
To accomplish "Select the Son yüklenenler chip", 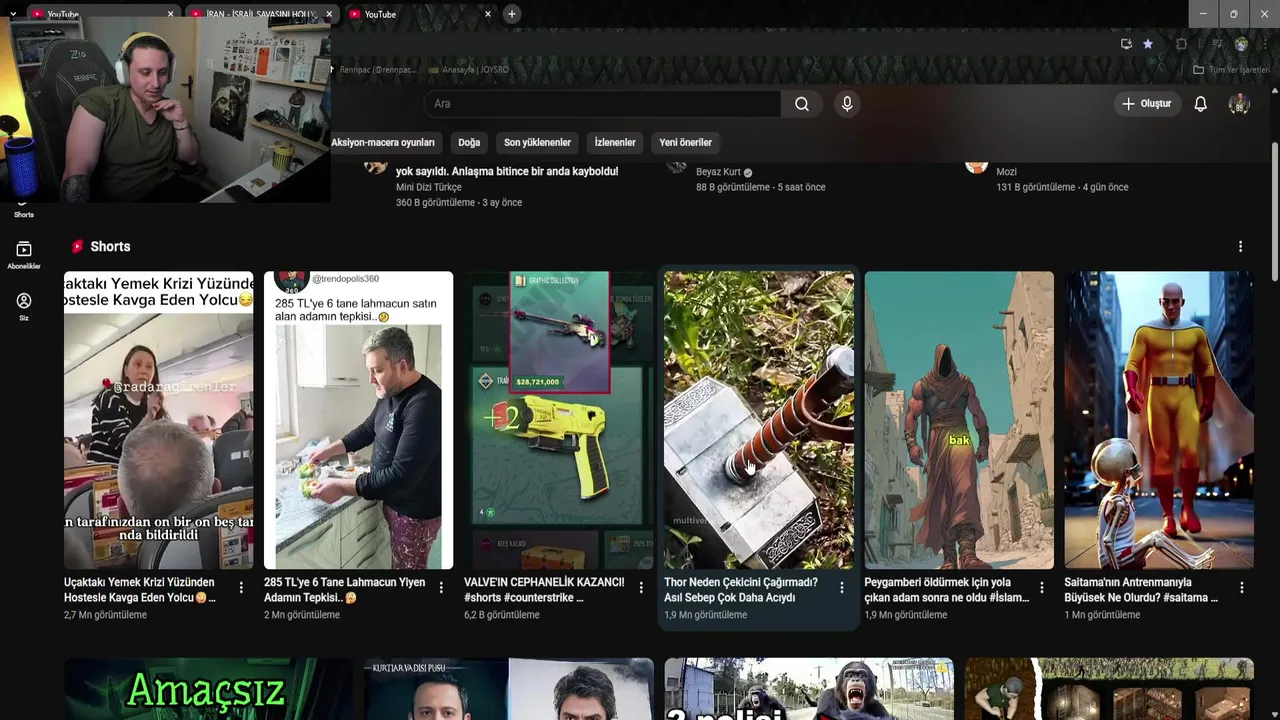I will click(x=537, y=142).
